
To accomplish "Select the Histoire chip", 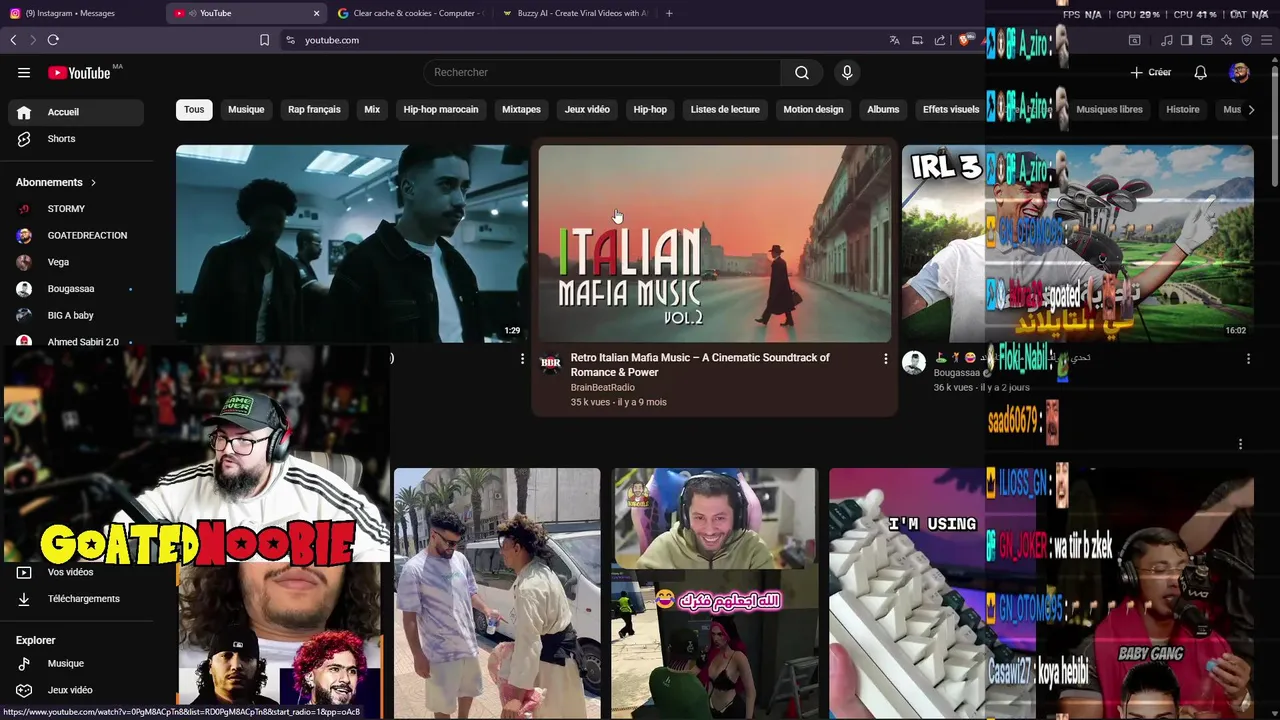I will [x=1182, y=109].
